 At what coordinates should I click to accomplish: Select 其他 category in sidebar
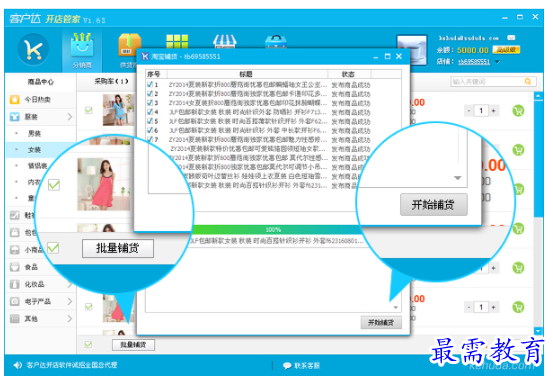point(31,319)
